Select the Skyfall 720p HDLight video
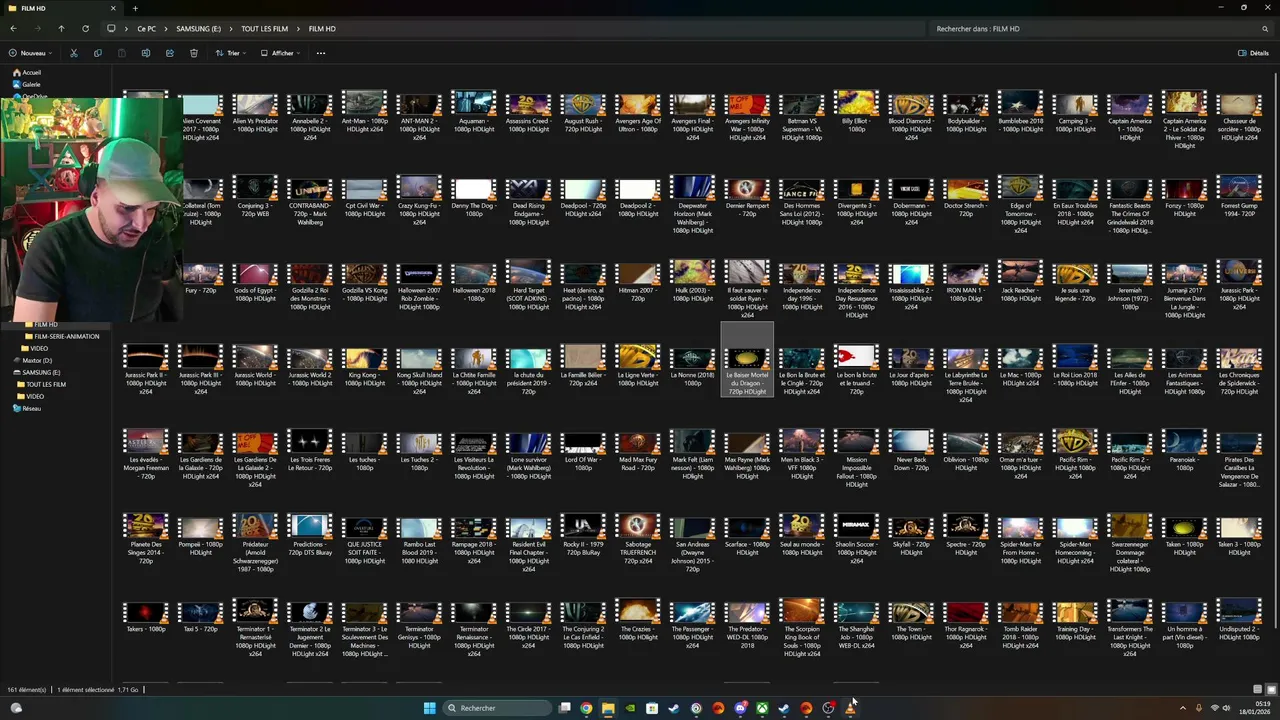The height and width of the screenshot is (720, 1280). point(911,536)
